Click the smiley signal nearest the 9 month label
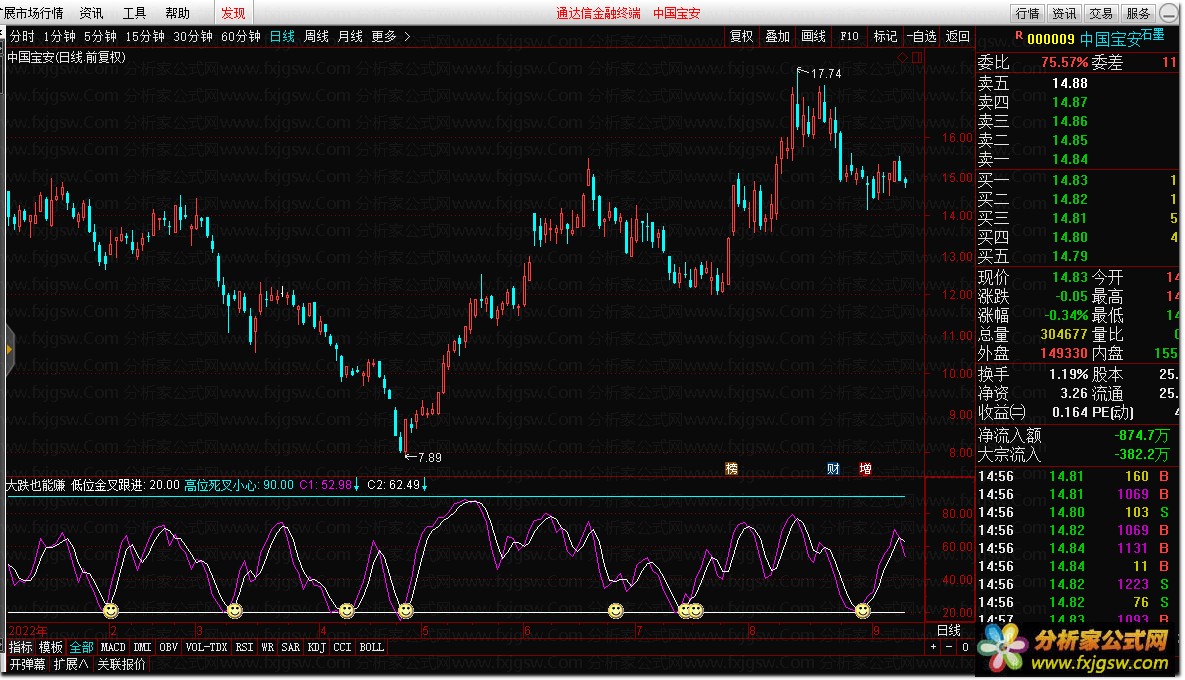Image resolution: width=1185 pixels, height=680 pixels. 862,610
